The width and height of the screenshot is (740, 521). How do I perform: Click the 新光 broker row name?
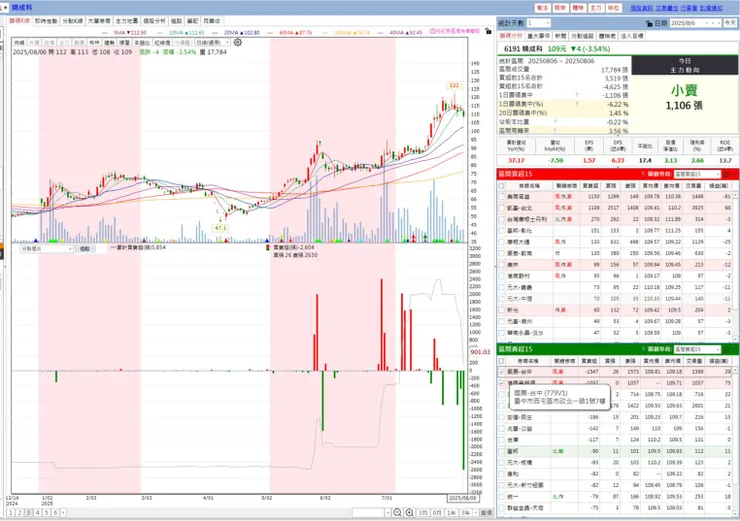coord(512,310)
